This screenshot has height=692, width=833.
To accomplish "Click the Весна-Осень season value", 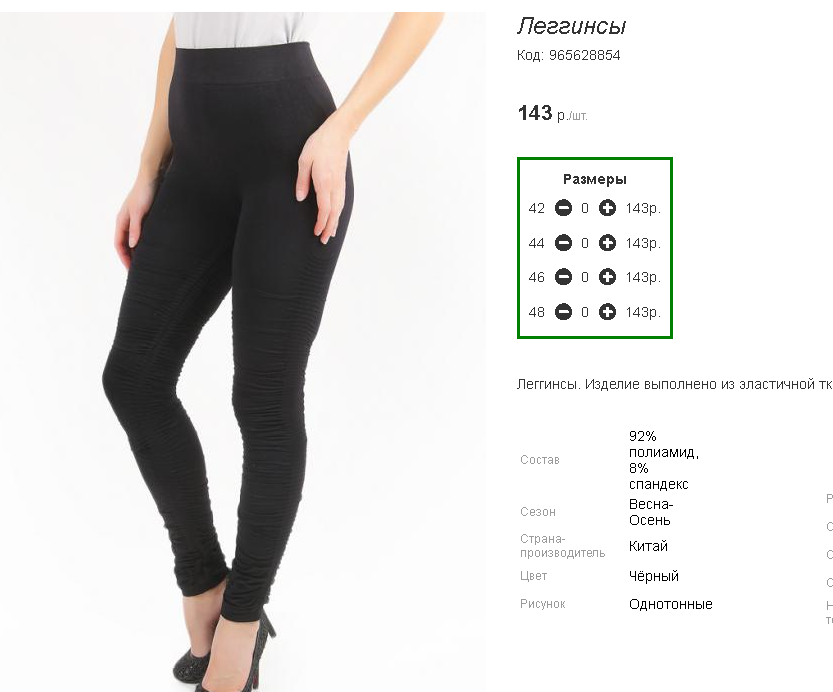I will point(651,512).
